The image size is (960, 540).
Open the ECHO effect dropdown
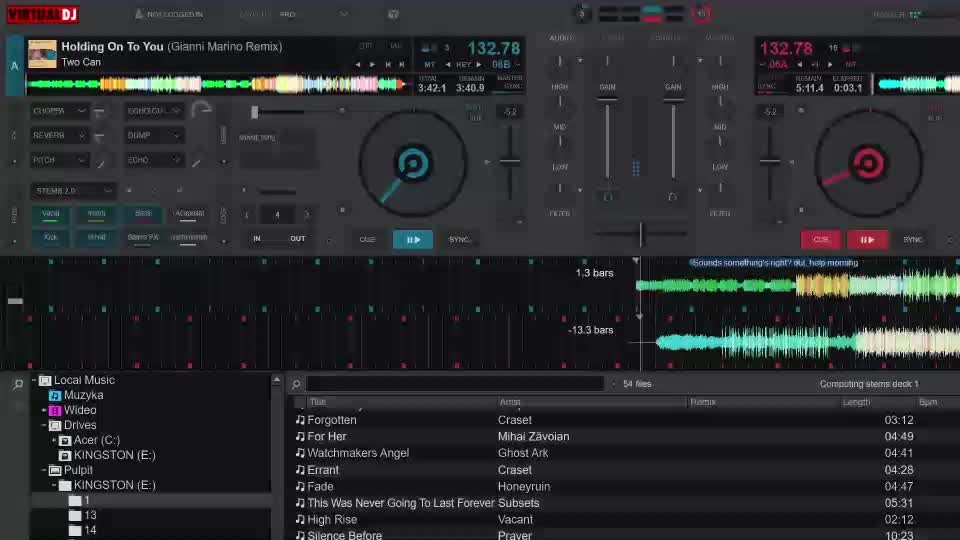[x=153, y=160]
